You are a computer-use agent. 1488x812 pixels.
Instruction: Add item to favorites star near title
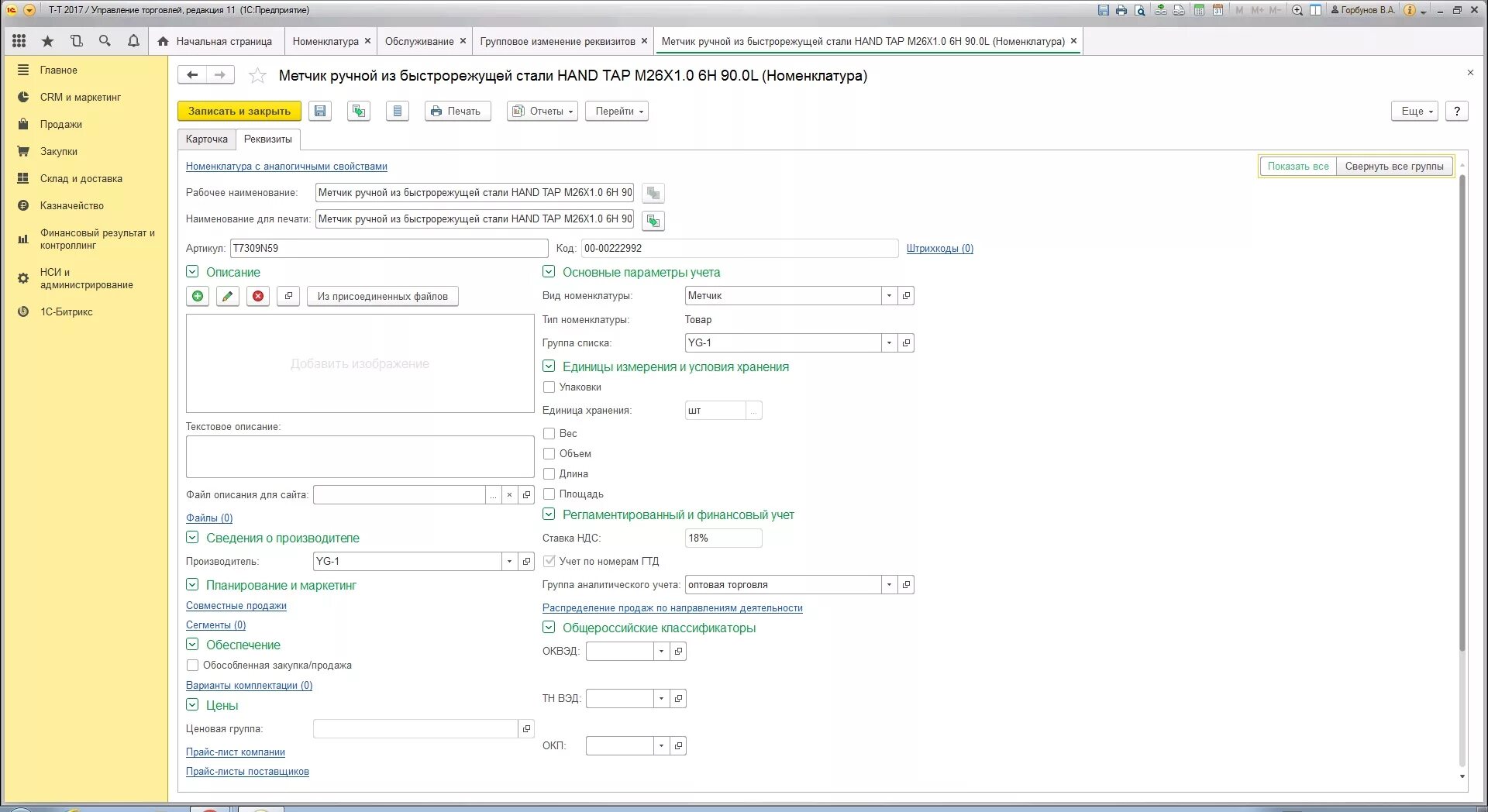click(257, 75)
